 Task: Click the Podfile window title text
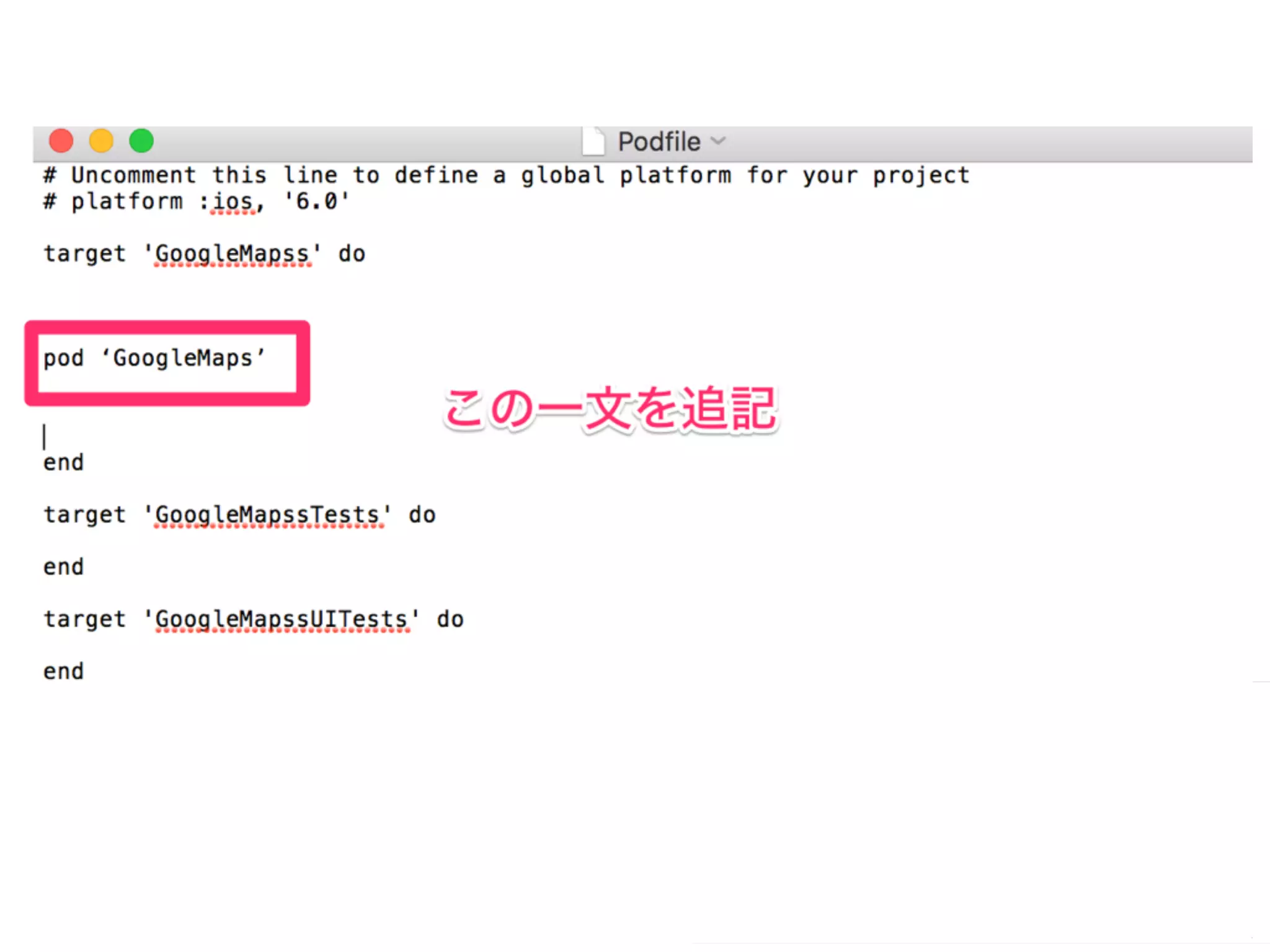coord(659,142)
